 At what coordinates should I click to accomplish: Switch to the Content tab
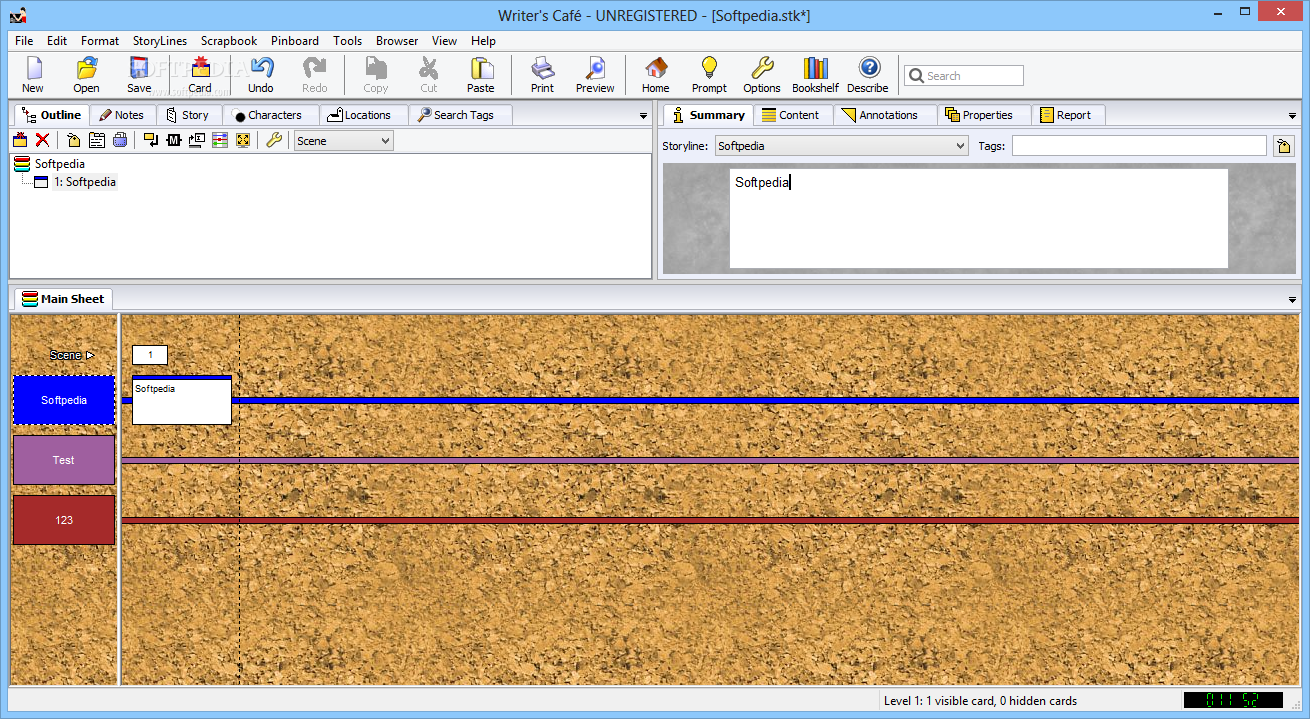pyautogui.click(x=791, y=115)
